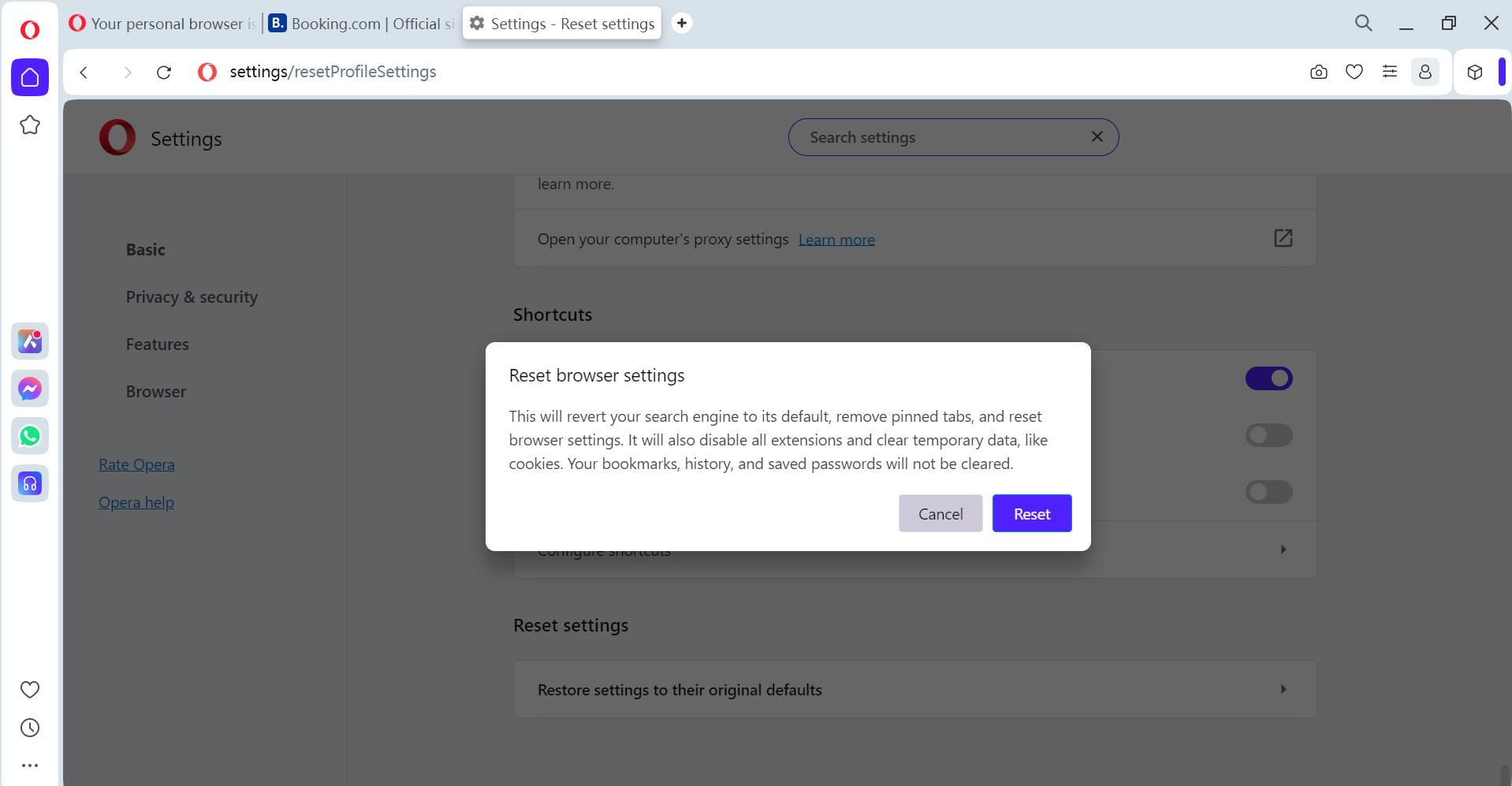
Task: Open WhatsApp sidebar panel
Action: 30,436
